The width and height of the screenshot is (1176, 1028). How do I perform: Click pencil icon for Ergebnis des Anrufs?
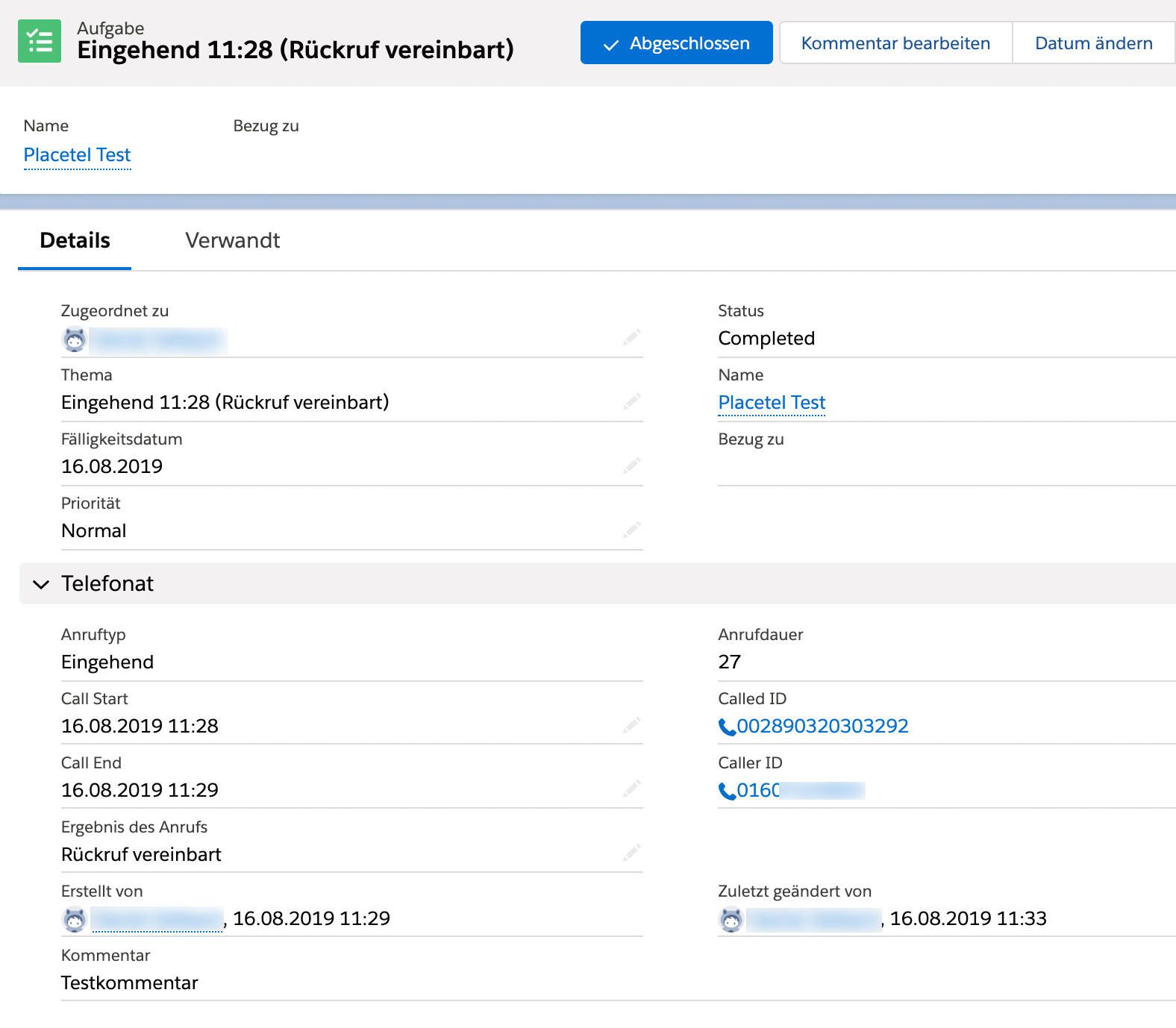[632, 852]
